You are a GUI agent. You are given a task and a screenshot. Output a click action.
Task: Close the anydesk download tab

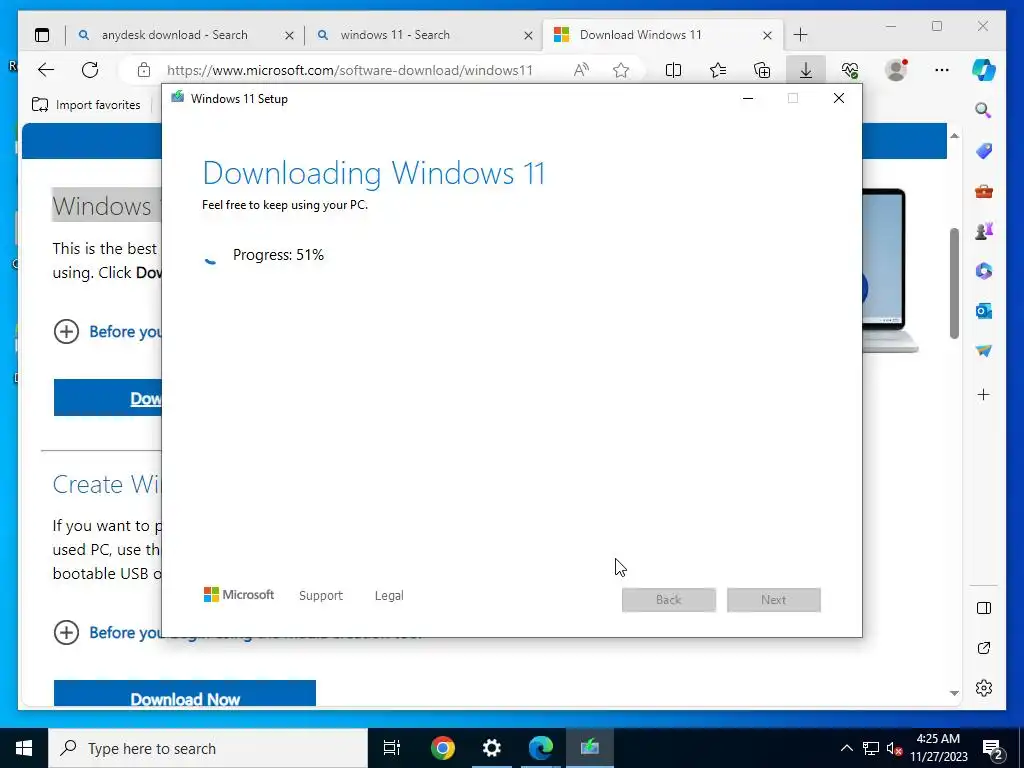click(289, 35)
